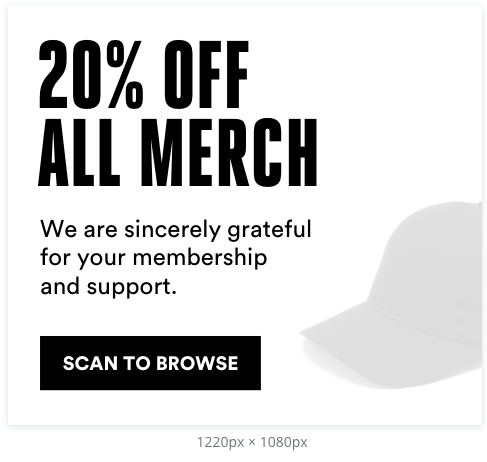Select the "We are sincerely grateful" text line
This screenshot has width=487, height=462.
coord(176,230)
